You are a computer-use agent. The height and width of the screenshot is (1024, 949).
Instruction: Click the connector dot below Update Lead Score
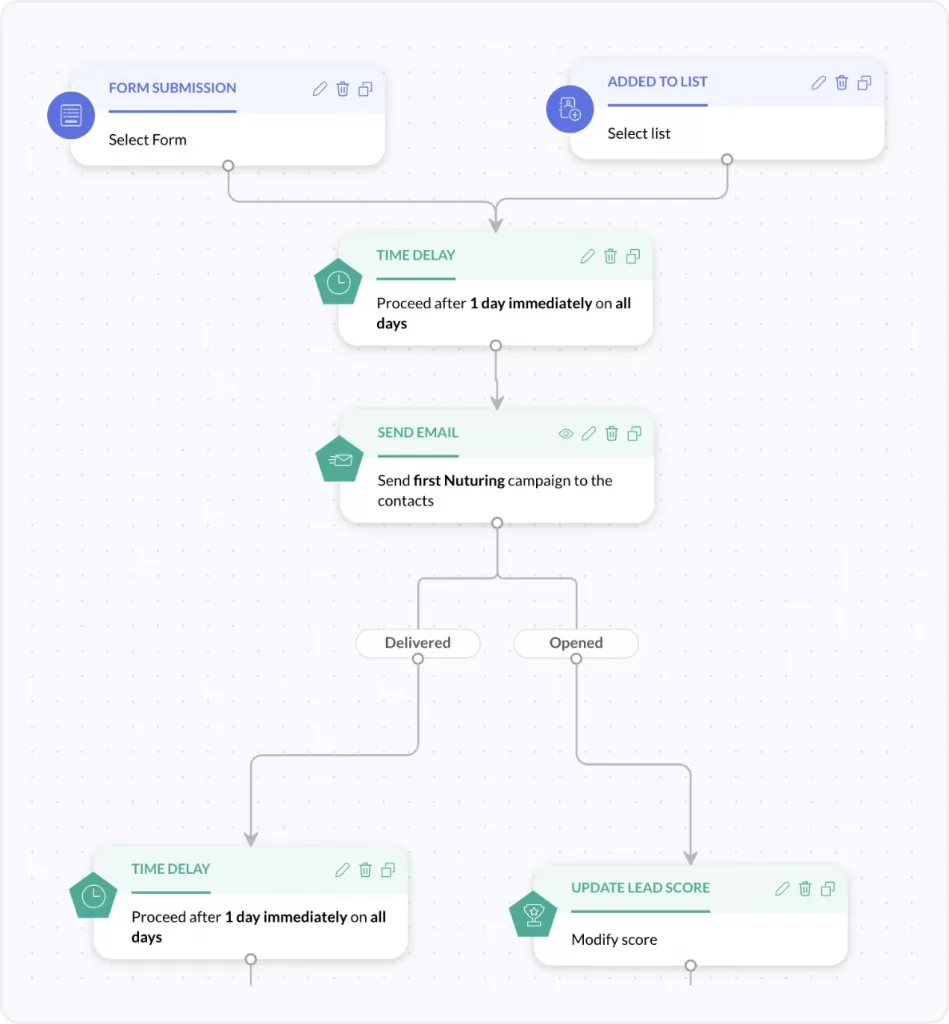click(690, 968)
